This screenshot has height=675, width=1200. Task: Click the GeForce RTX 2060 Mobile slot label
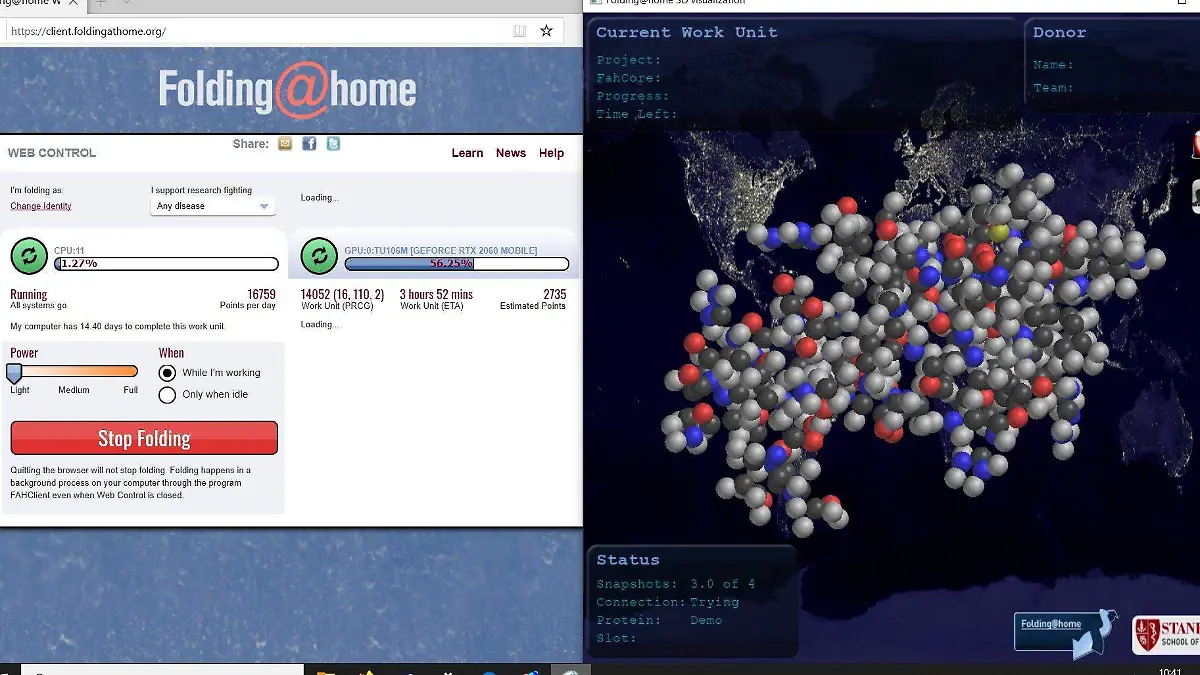click(441, 250)
